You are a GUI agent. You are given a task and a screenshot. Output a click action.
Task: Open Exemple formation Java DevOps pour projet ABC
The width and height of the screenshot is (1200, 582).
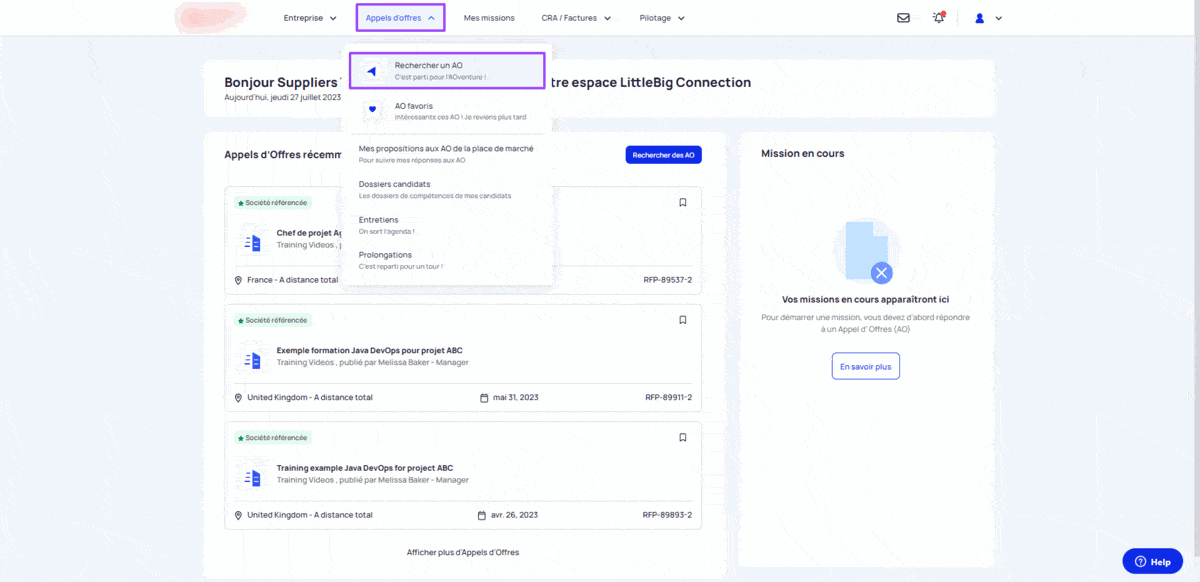point(370,350)
